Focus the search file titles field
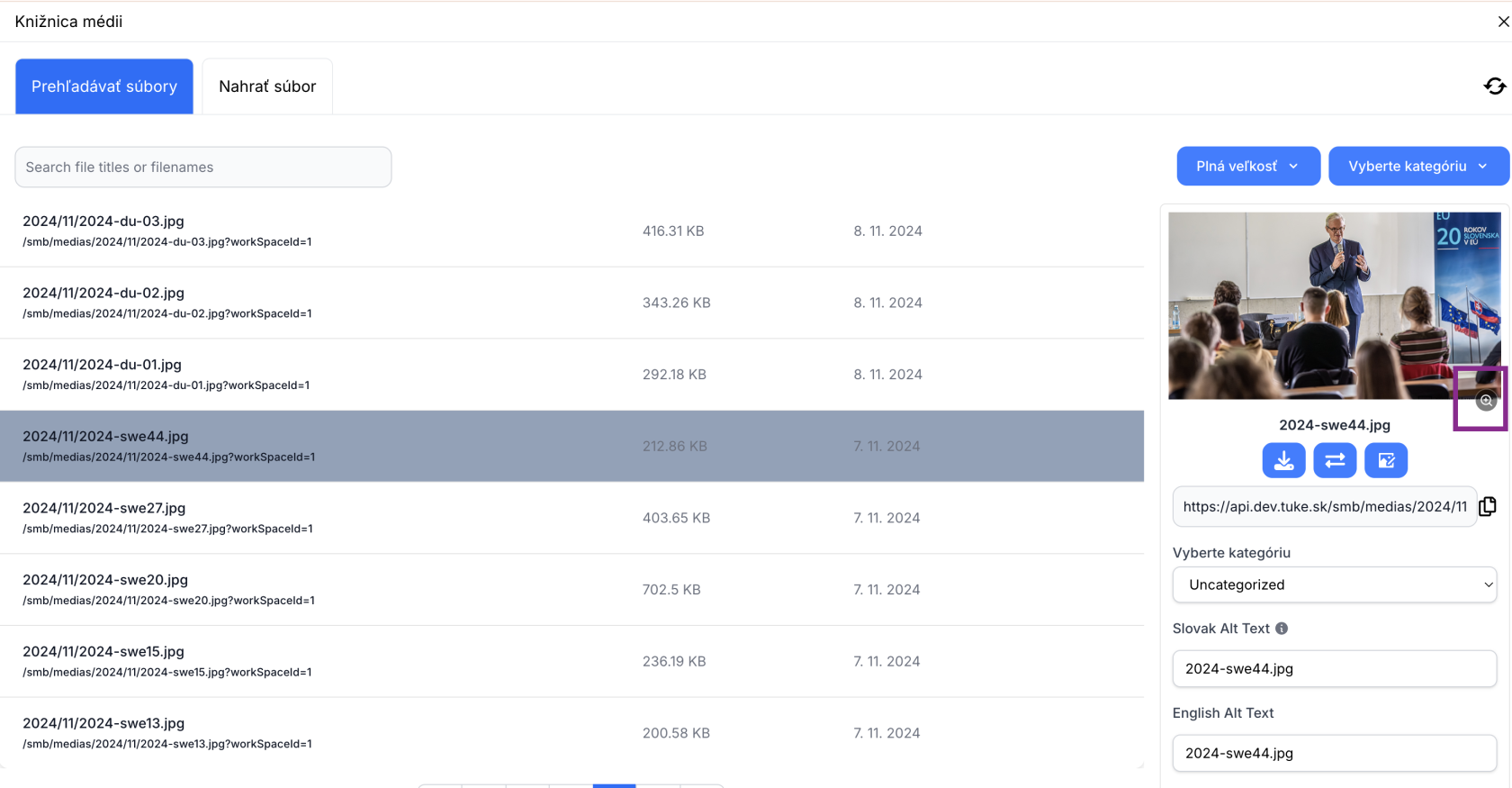 [203, 168]
